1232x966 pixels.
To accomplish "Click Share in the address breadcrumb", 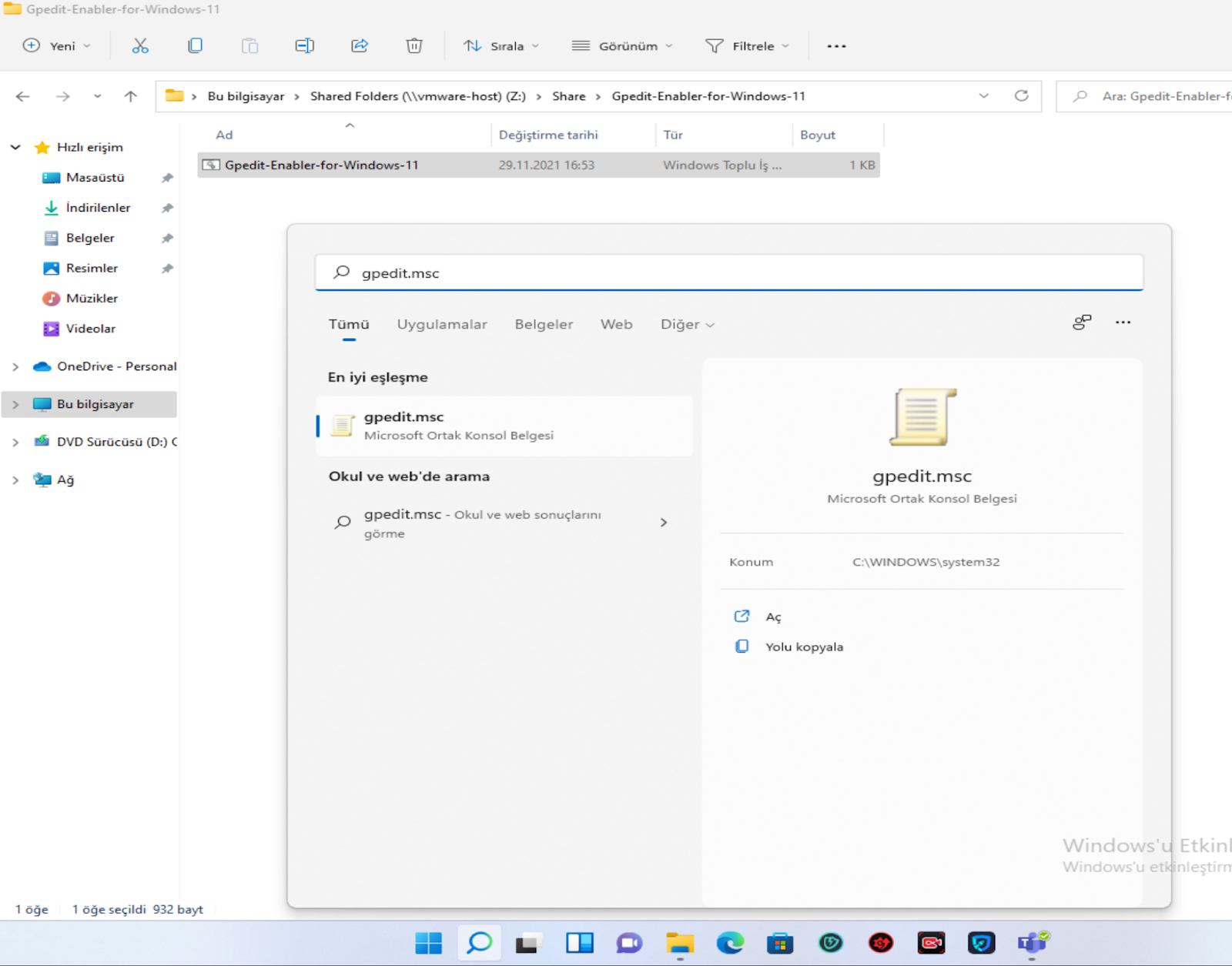I will click(568, 96).
